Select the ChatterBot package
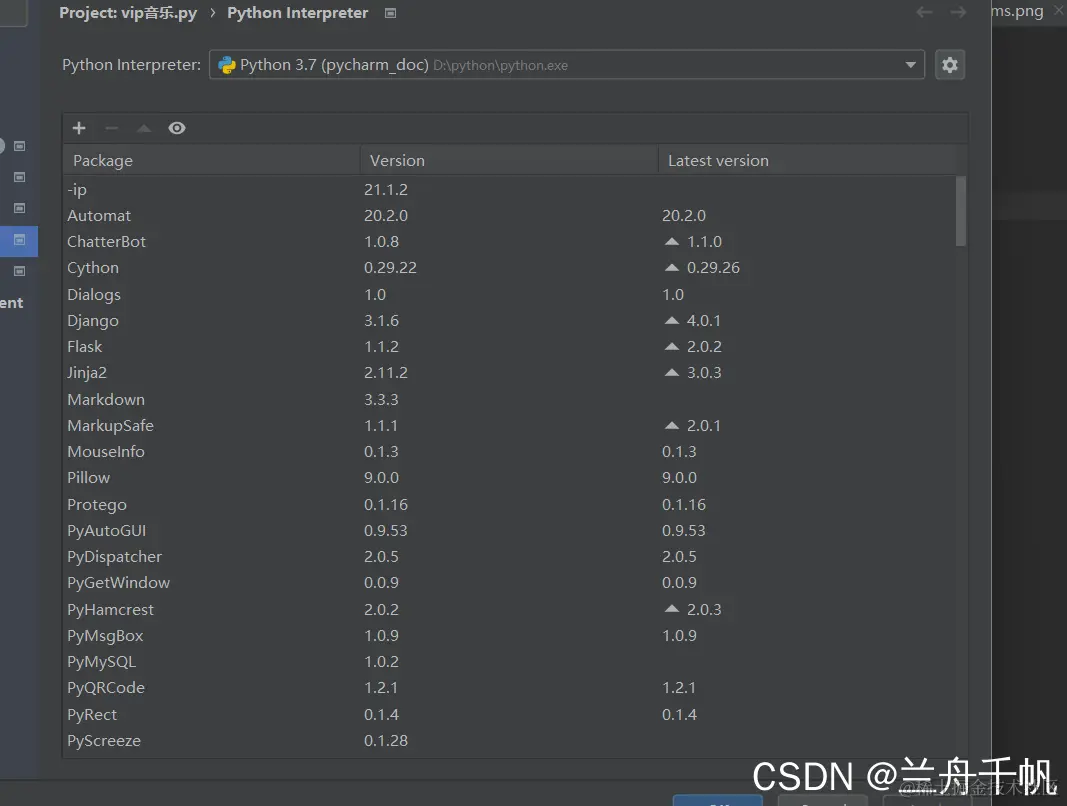The image size is (1067, 806). pos(509,242)
